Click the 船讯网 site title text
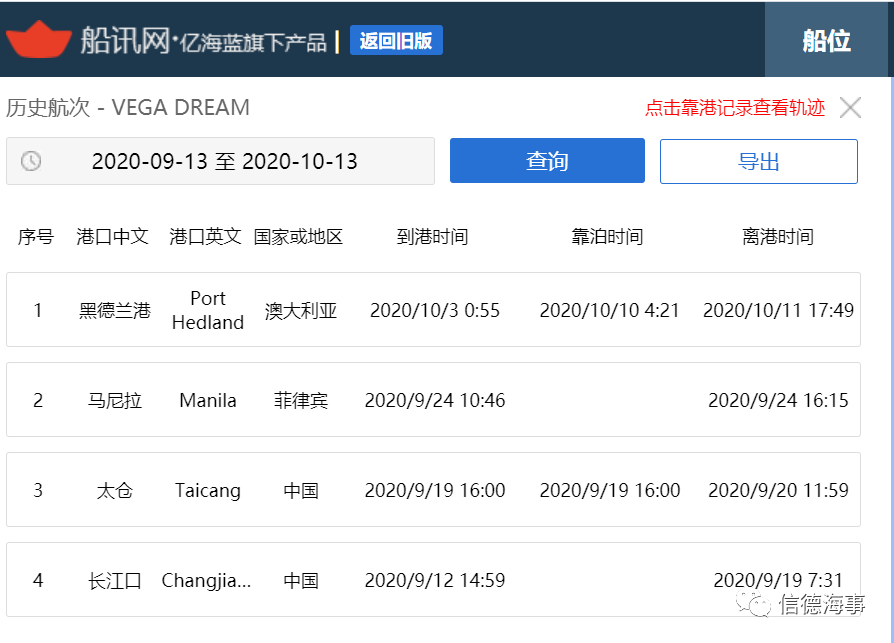 click(125, 40)
